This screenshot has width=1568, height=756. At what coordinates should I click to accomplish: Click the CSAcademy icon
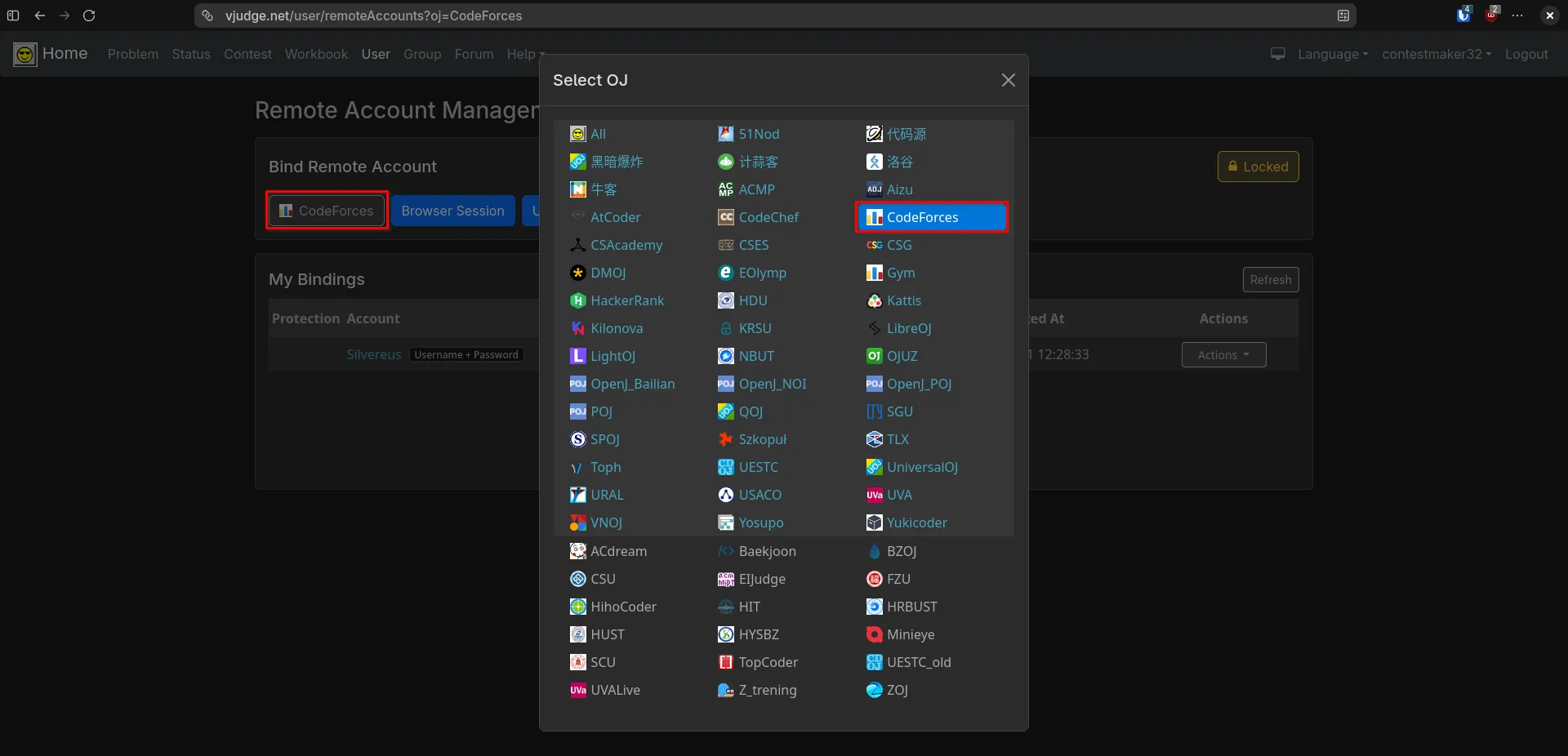coord(577,245)
